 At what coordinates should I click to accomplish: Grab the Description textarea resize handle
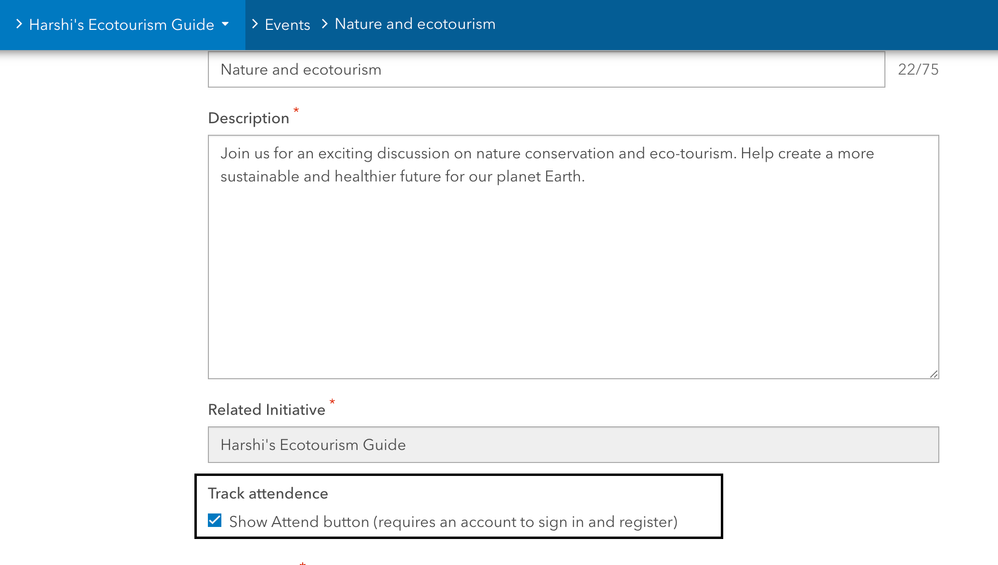tap(934, 374)
